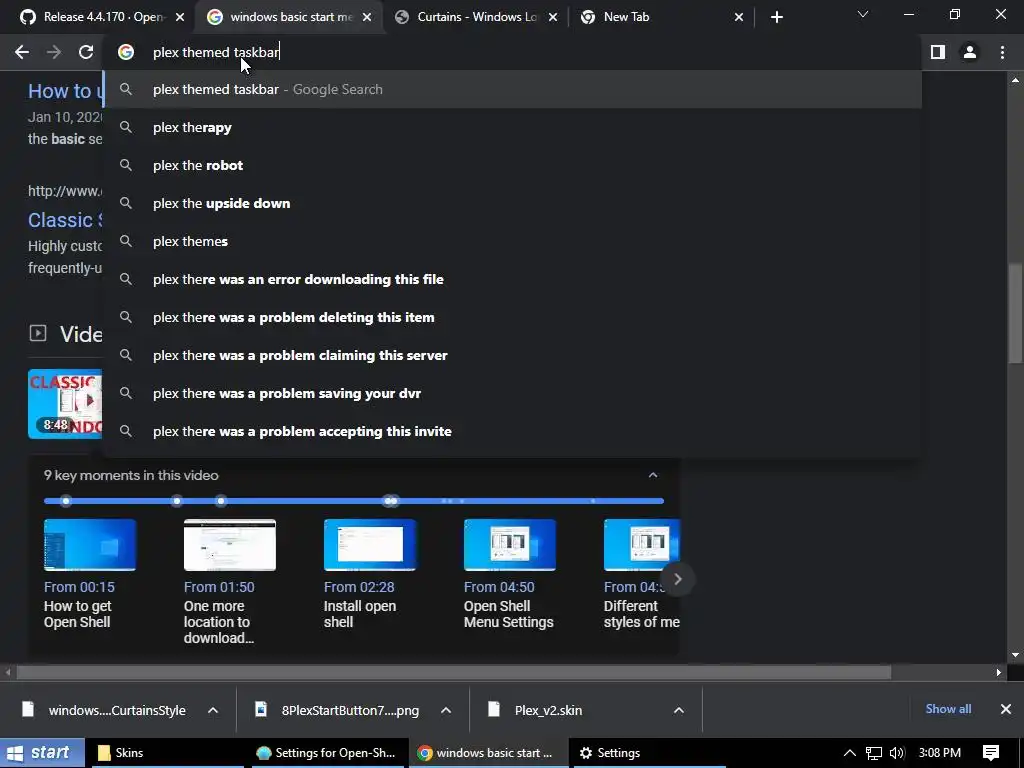This screenshot has width=1024, height=768.
Task: Click link One more location to download
Action: (219, 622)
